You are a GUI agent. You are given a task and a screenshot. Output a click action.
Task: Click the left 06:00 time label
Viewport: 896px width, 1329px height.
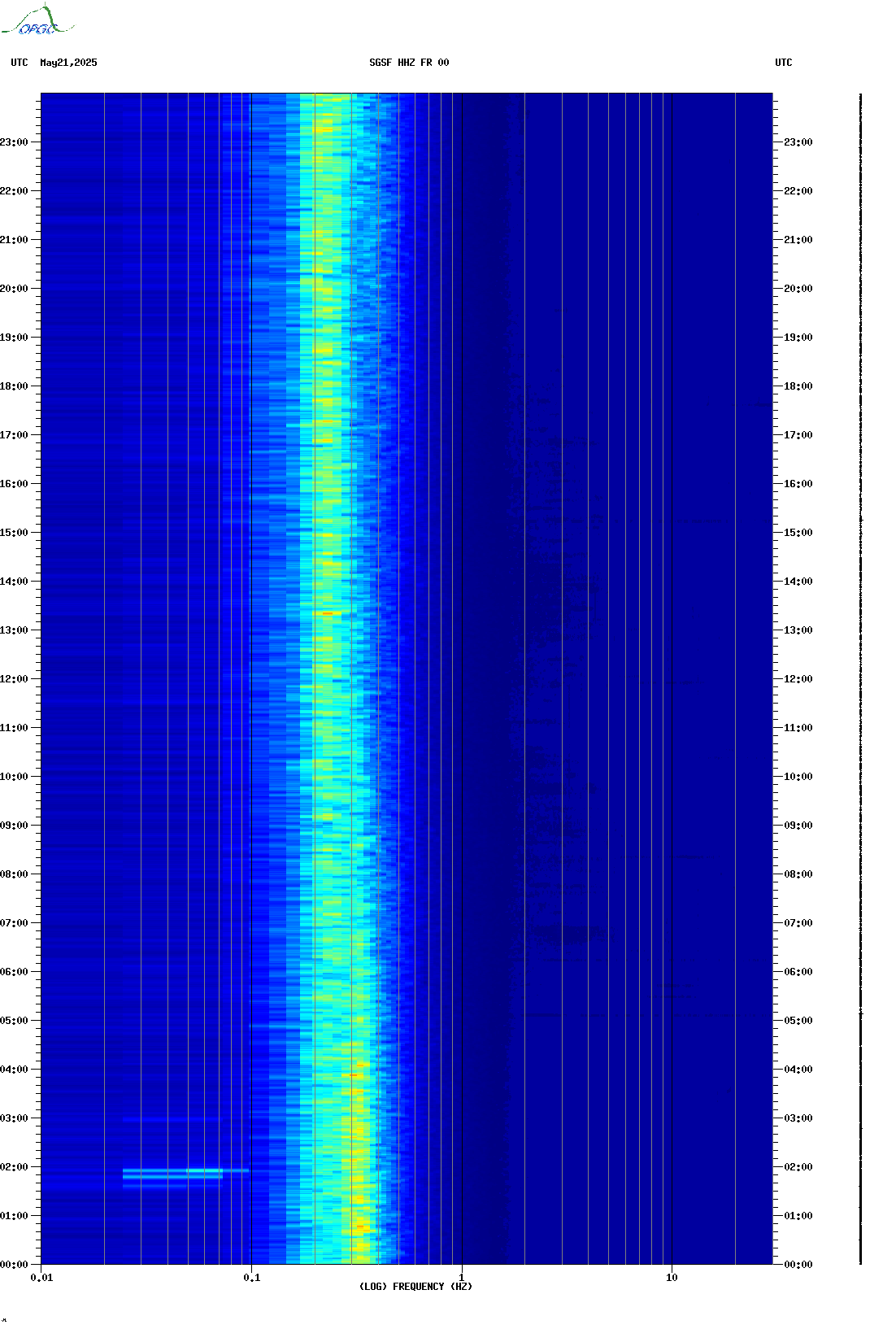tap(14, 972)
